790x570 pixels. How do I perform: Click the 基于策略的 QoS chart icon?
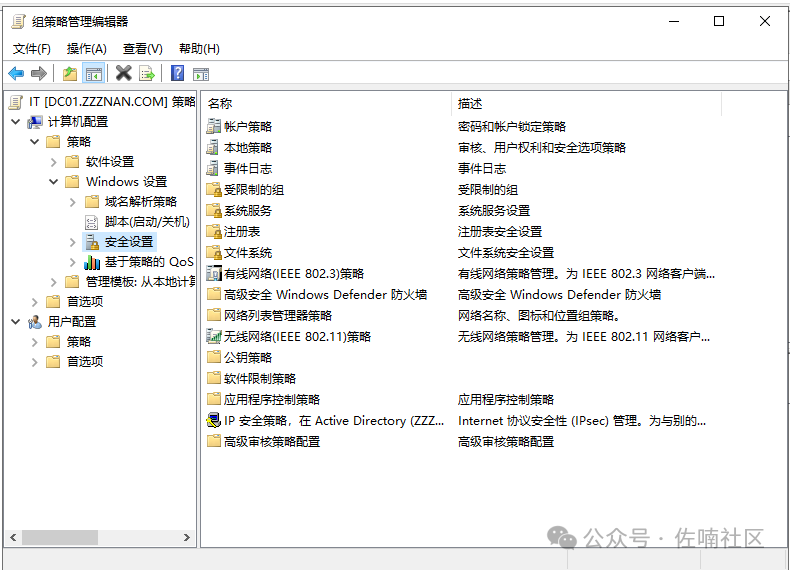tap(92, 262)
